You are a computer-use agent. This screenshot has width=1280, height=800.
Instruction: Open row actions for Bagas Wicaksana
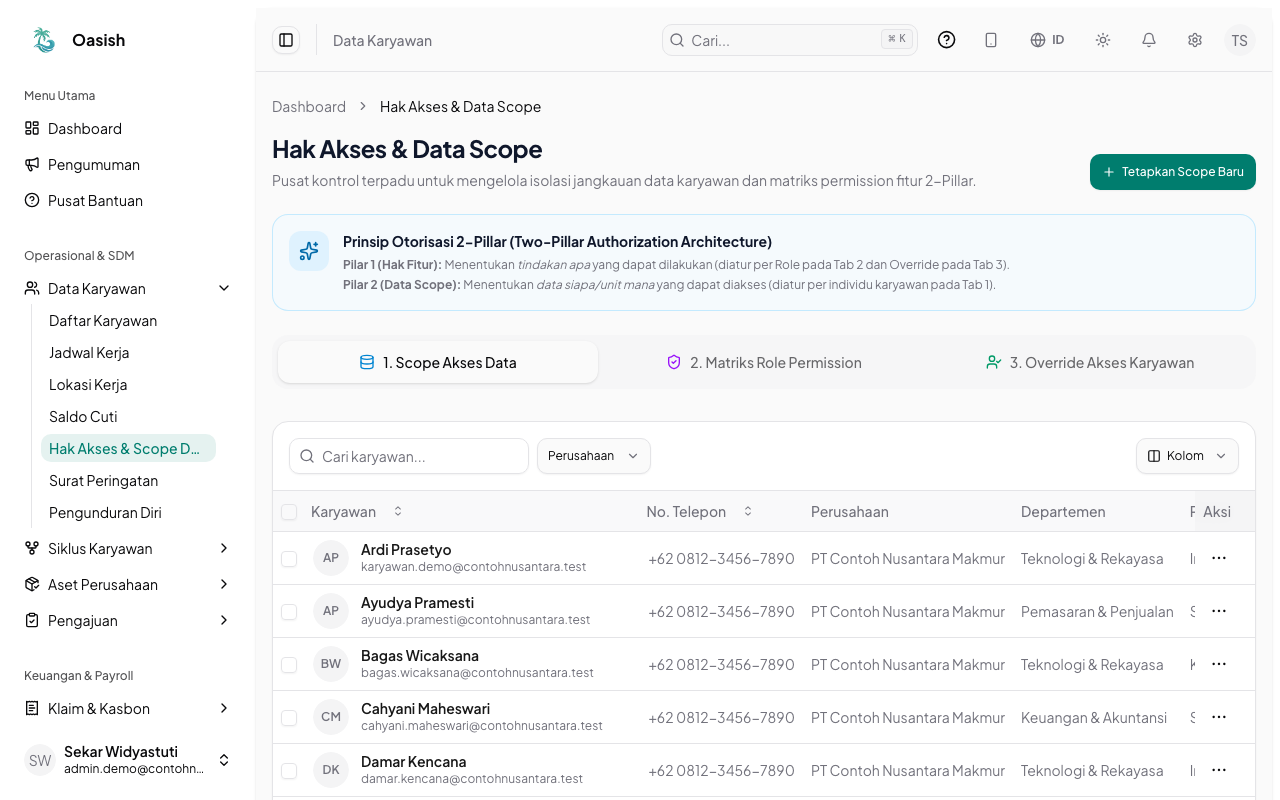[1219, 664]
